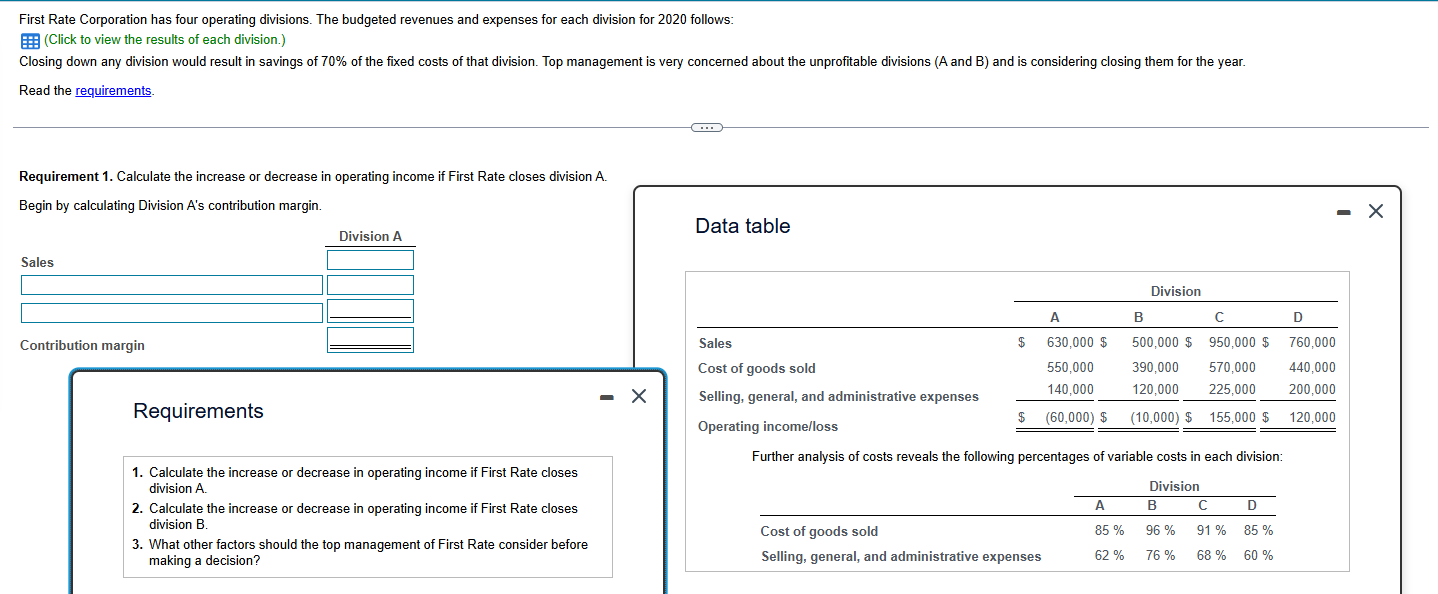
Task: Select Division A's Sales input box
Action: 370,259
